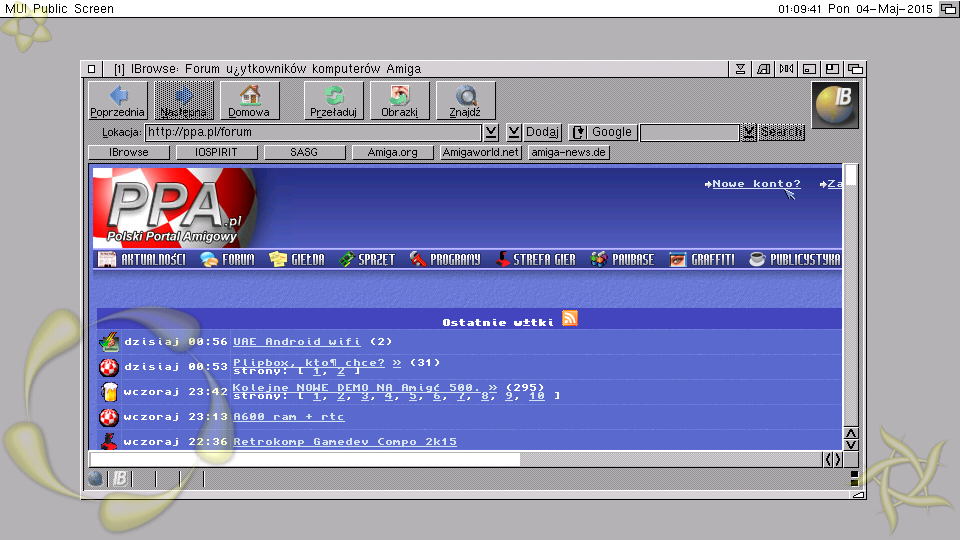
Task: Switch search engine with the Google cycle gadget
Action: (x=603, y=132)
